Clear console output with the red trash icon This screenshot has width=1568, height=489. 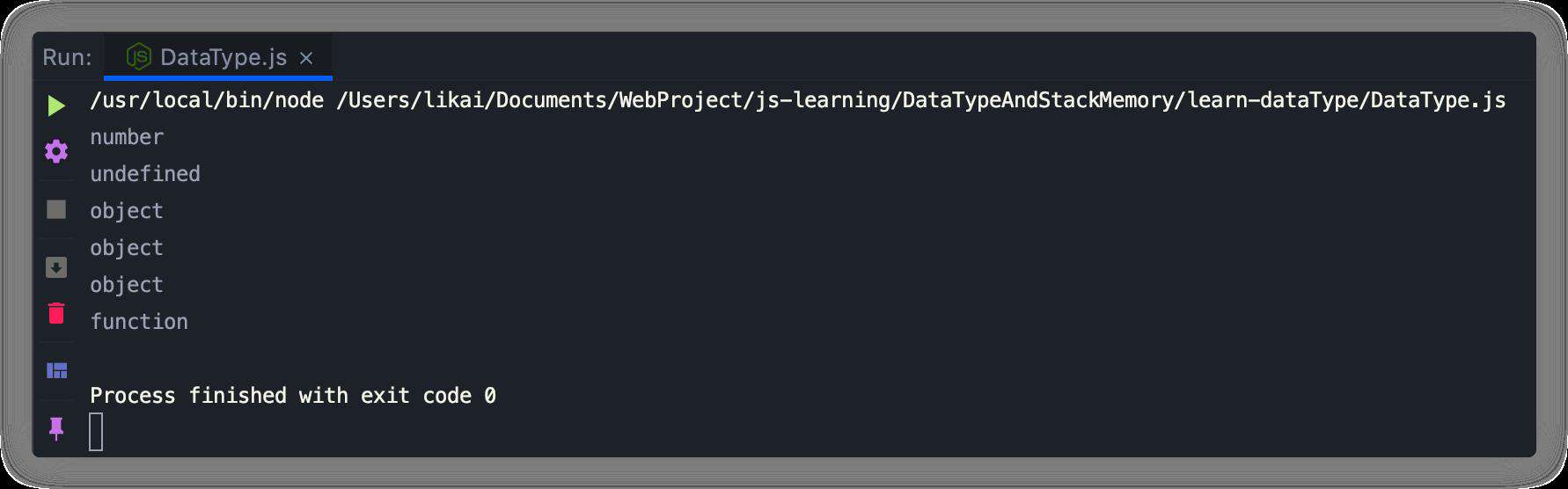pyautogui.click(x=56, y=312)
